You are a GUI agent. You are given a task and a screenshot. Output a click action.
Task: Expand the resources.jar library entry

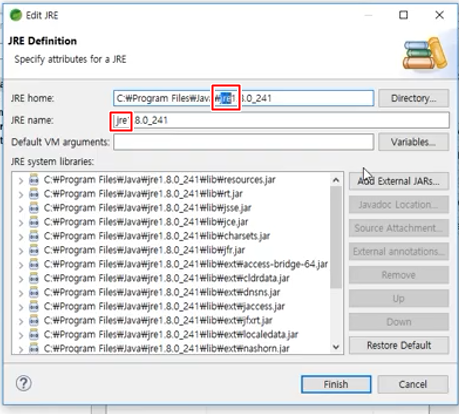[x=21, y=181]
